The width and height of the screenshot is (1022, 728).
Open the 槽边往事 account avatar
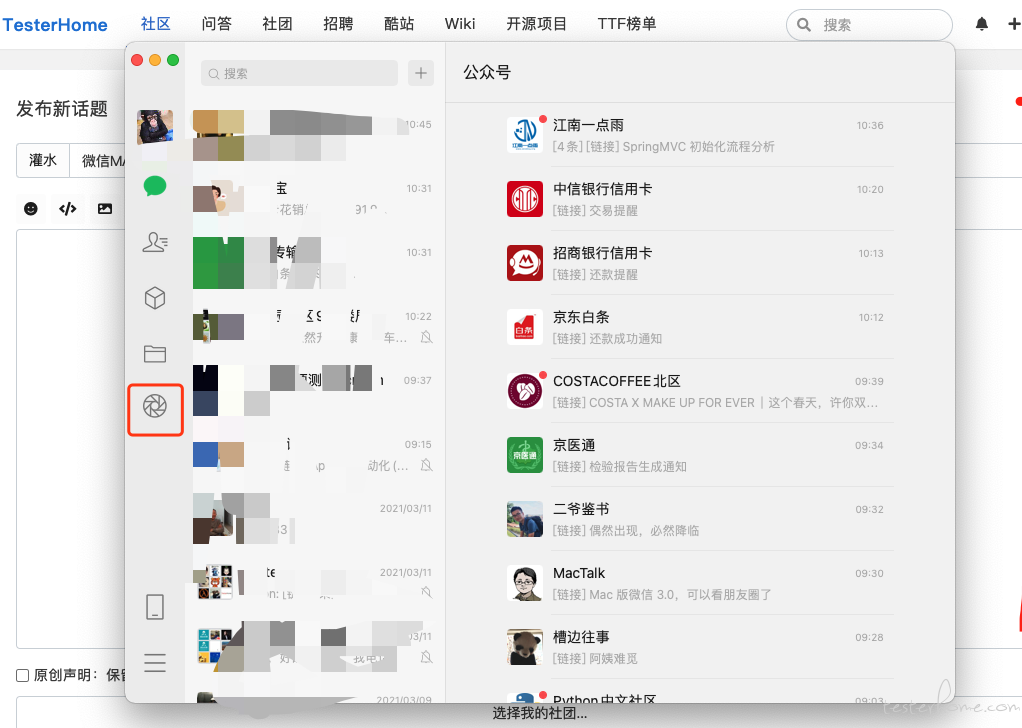(525, 647)
